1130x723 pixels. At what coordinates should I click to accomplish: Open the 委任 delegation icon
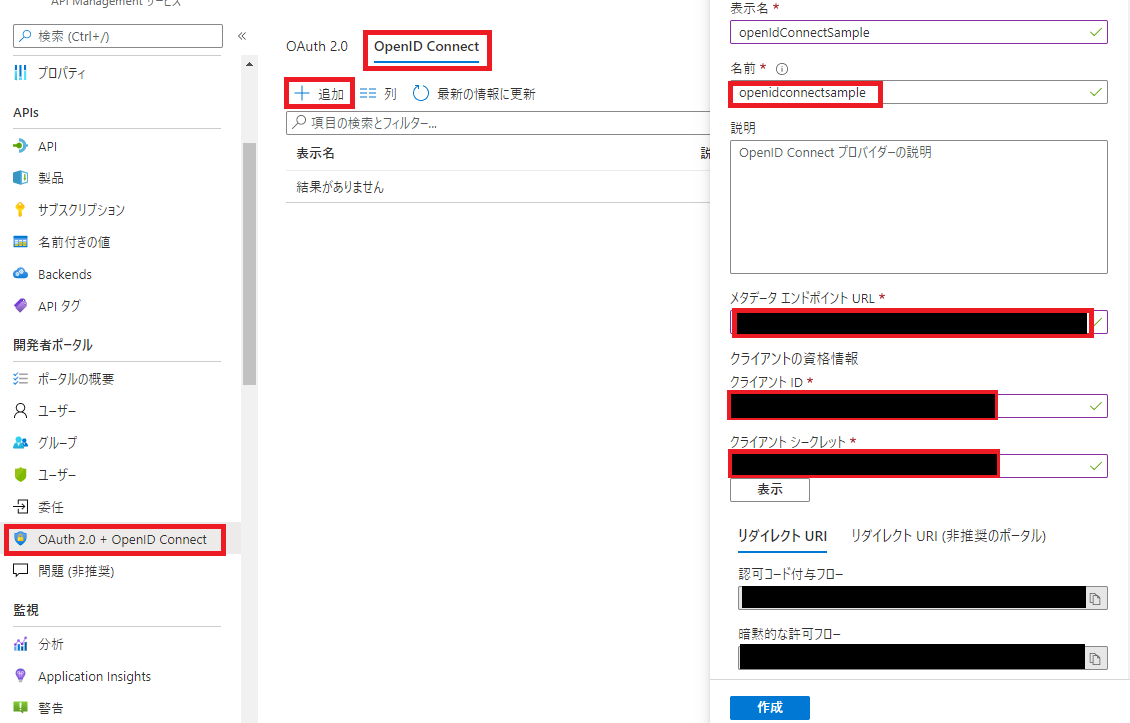[20, 507]
